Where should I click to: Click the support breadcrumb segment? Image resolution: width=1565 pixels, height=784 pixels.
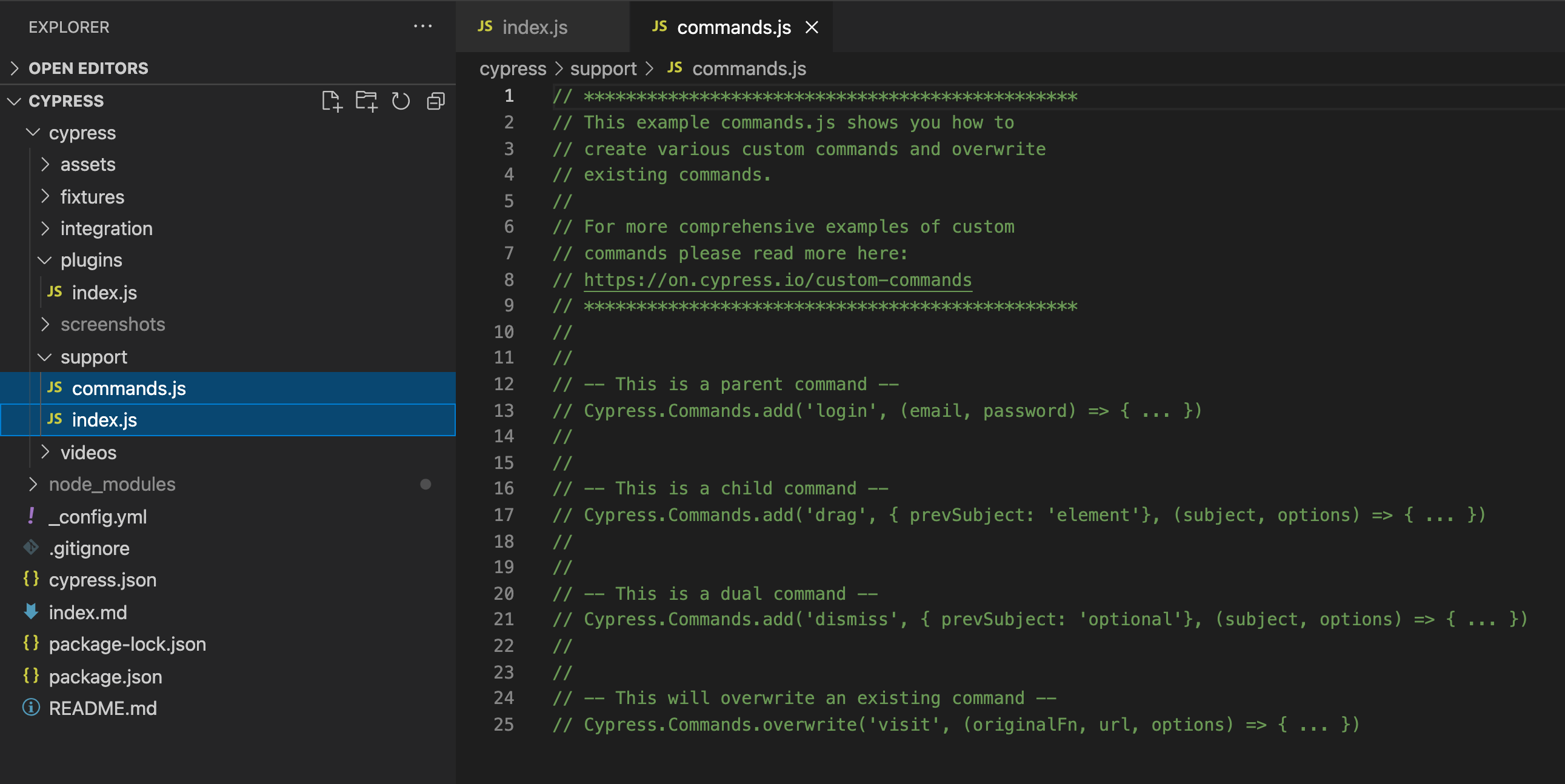pos(602,68)
